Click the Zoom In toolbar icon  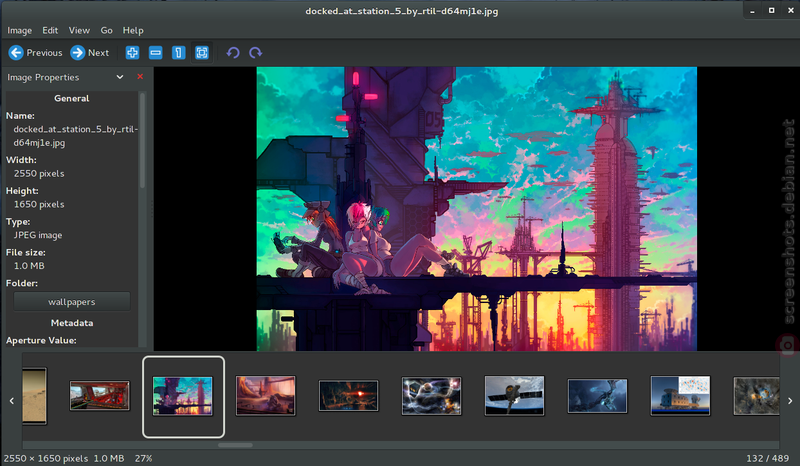[x=132, y=53]
